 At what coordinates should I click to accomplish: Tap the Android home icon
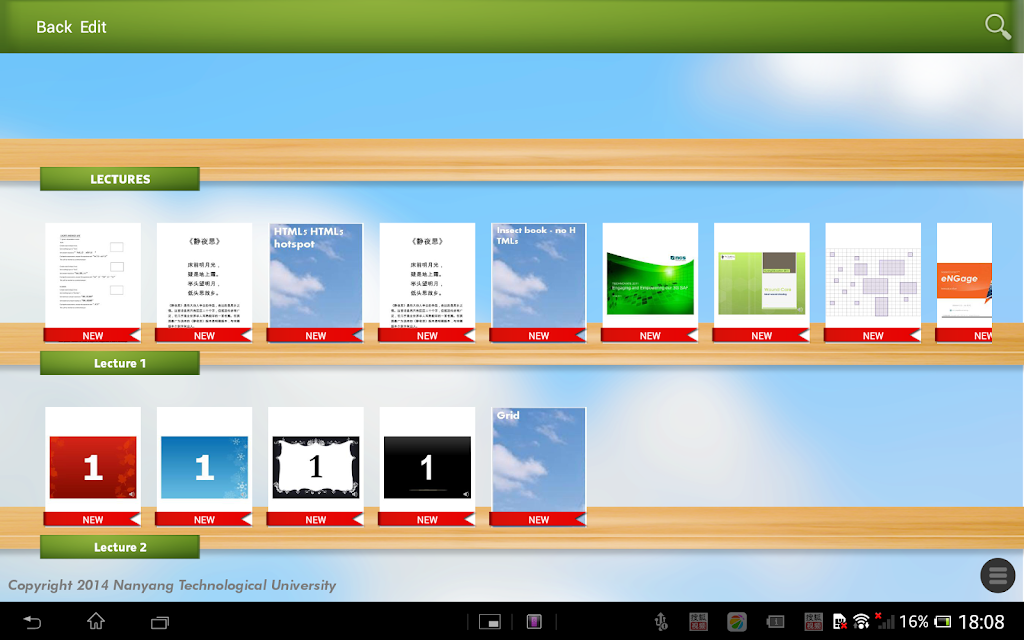pos(96,621)
